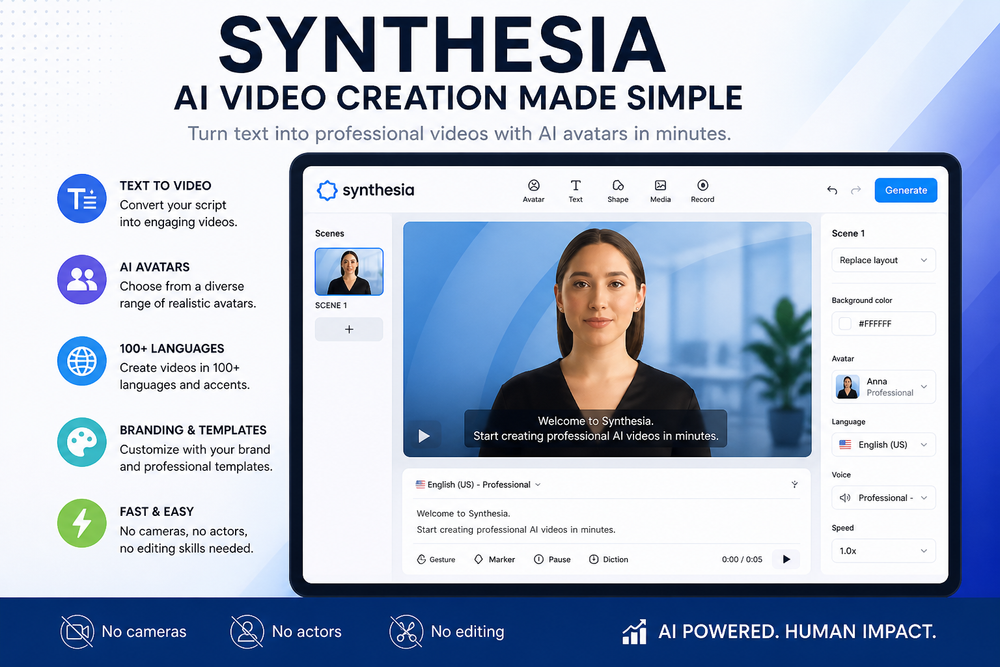Click the No cameras icon
This screenshot has width=1000, height=667.
(77, 631)
